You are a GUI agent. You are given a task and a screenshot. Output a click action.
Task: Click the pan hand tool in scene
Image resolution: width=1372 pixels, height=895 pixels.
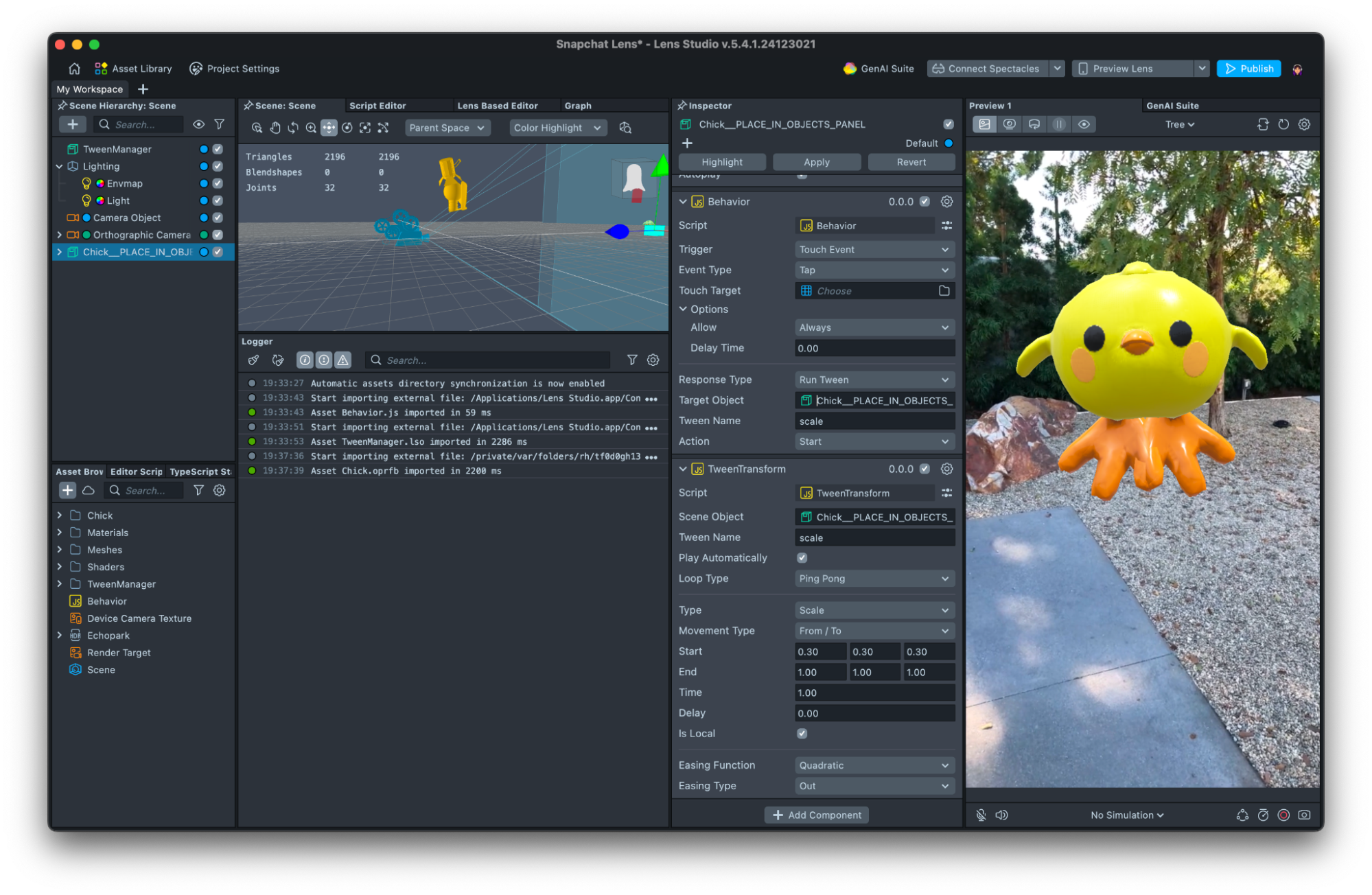(275, 128)
